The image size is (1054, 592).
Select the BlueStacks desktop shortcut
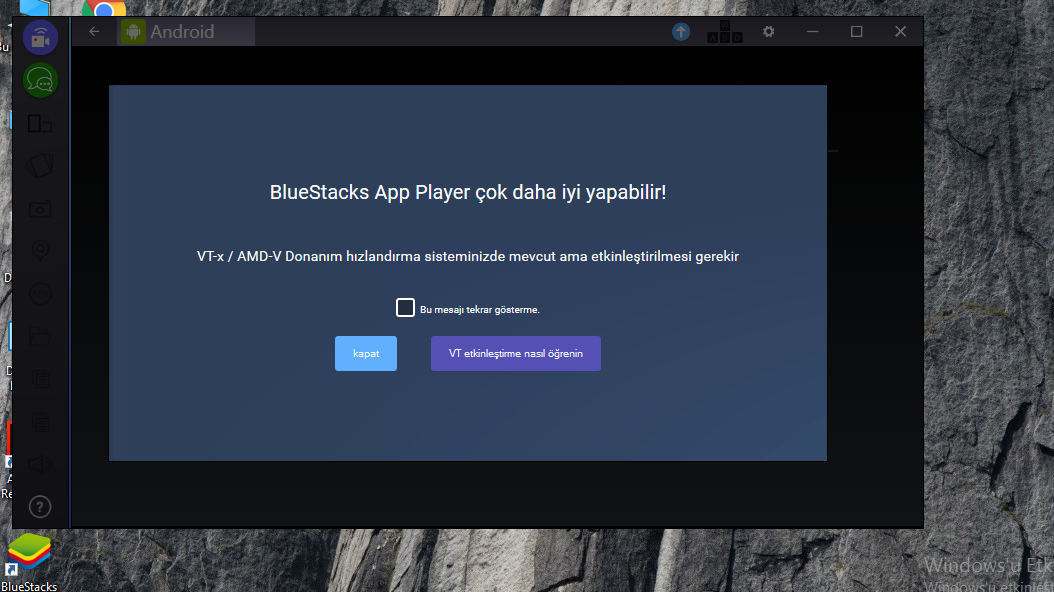click(29, 563)
